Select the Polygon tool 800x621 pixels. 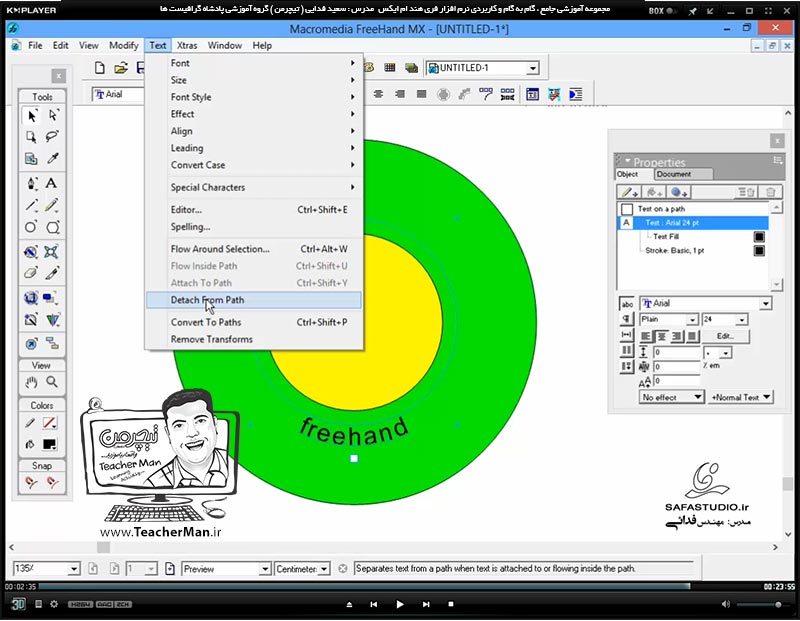tap(53, 227)
